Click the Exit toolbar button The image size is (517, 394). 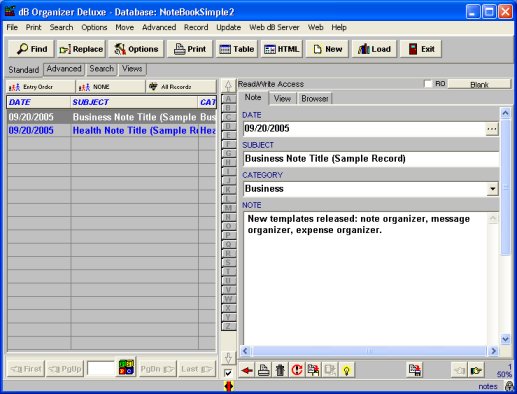[421, 49]
